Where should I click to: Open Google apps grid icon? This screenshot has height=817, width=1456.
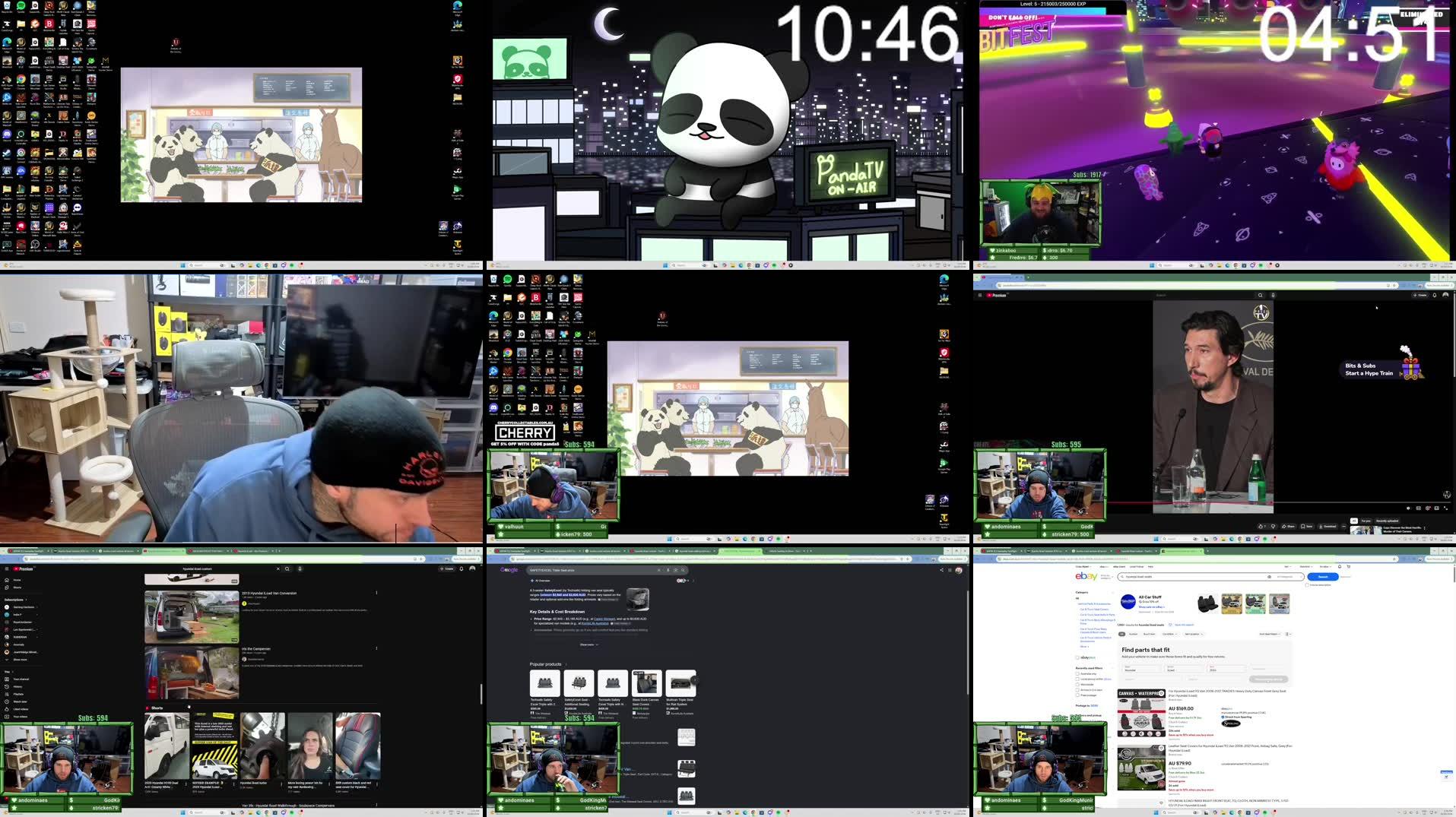click(950, 570)
